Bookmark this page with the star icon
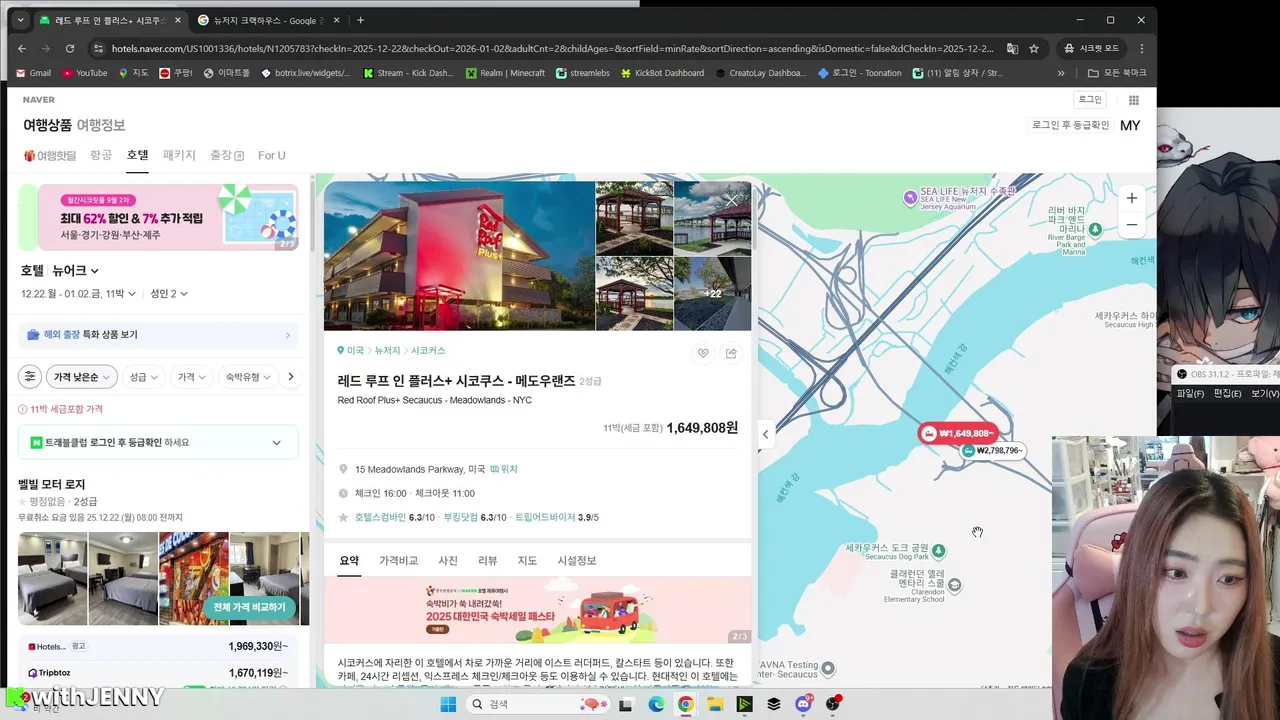 point(1034,48)
